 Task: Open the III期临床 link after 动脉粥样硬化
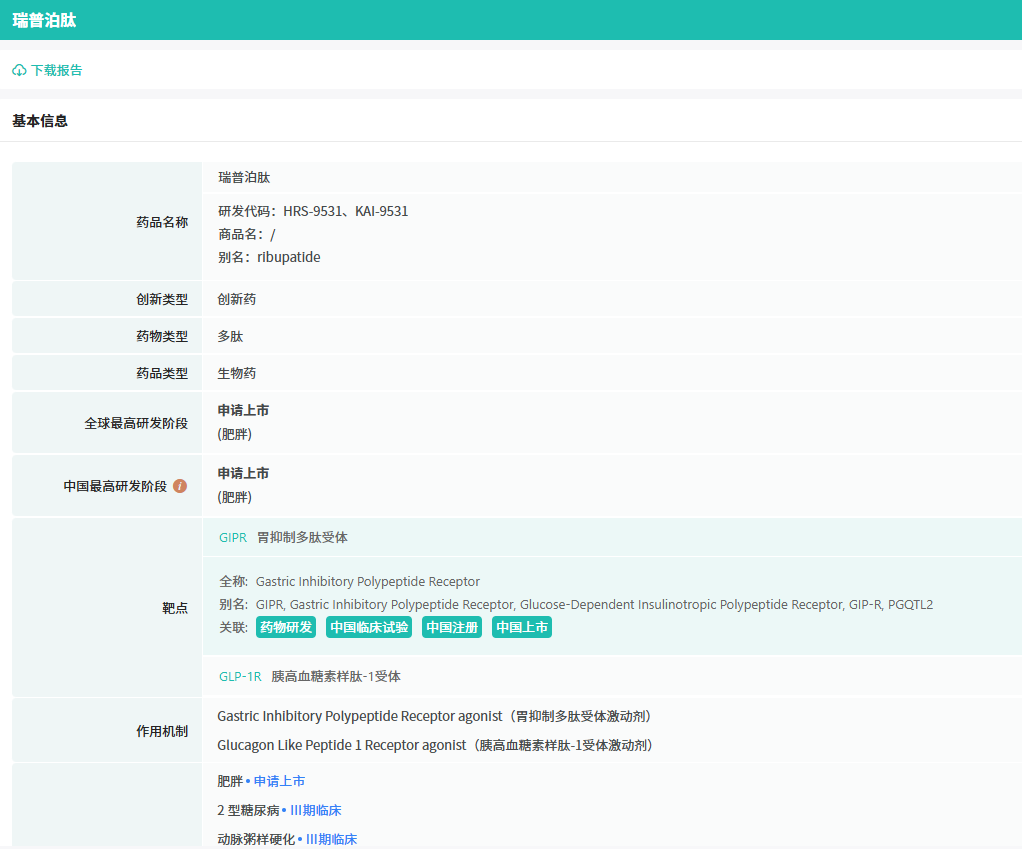332,839
